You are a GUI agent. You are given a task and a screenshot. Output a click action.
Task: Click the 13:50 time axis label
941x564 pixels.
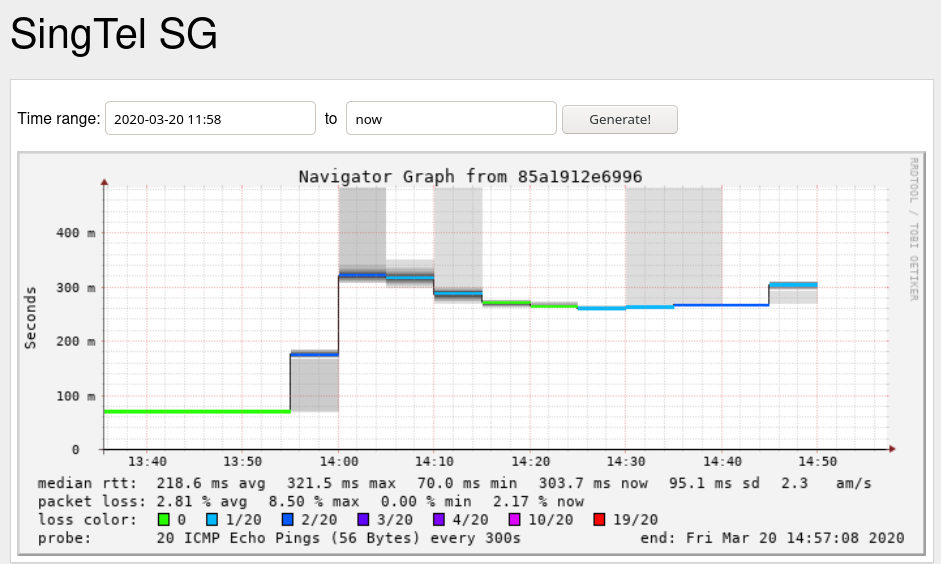242,461
